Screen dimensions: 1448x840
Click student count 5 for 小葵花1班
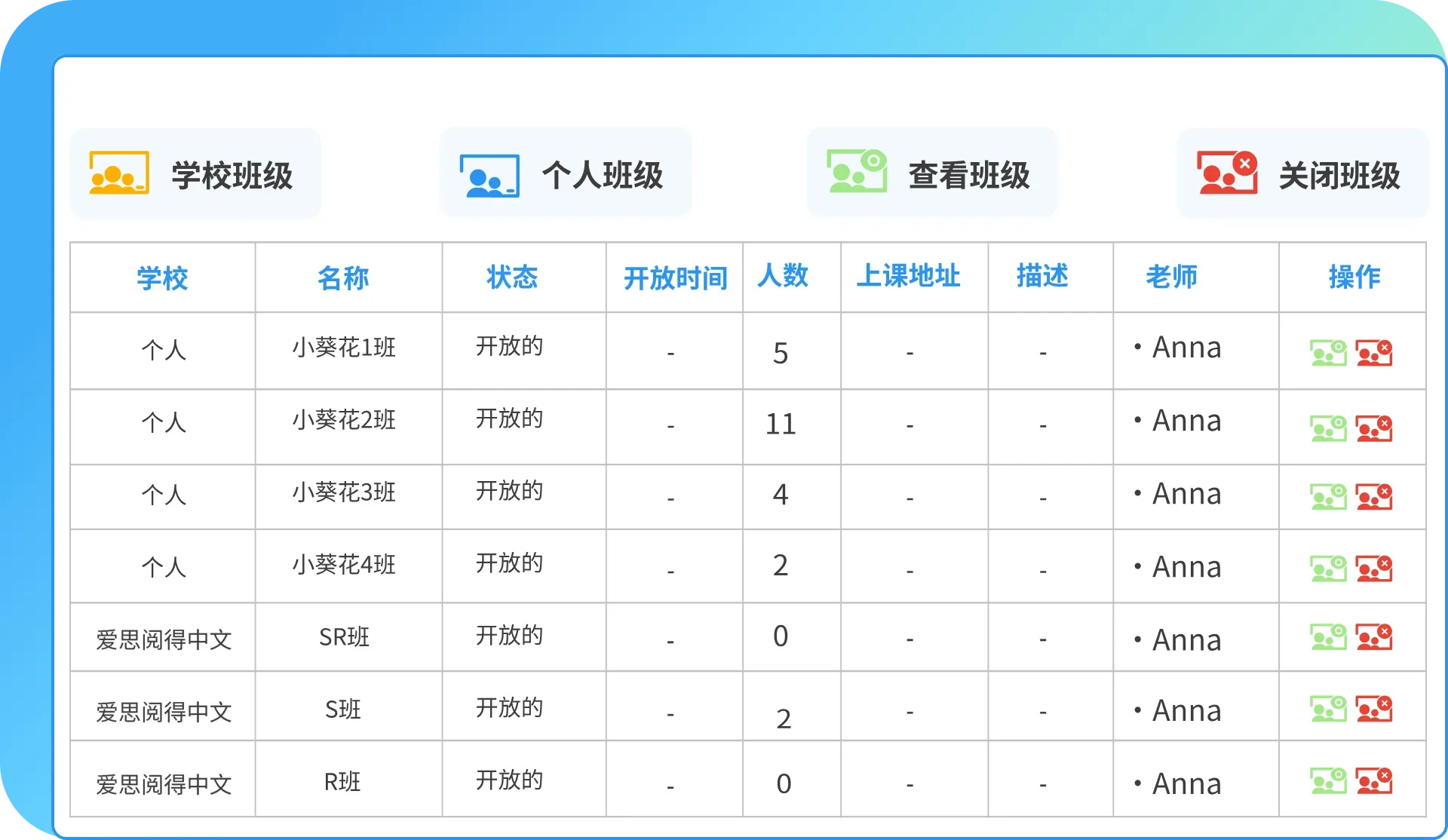pos(781,353)
